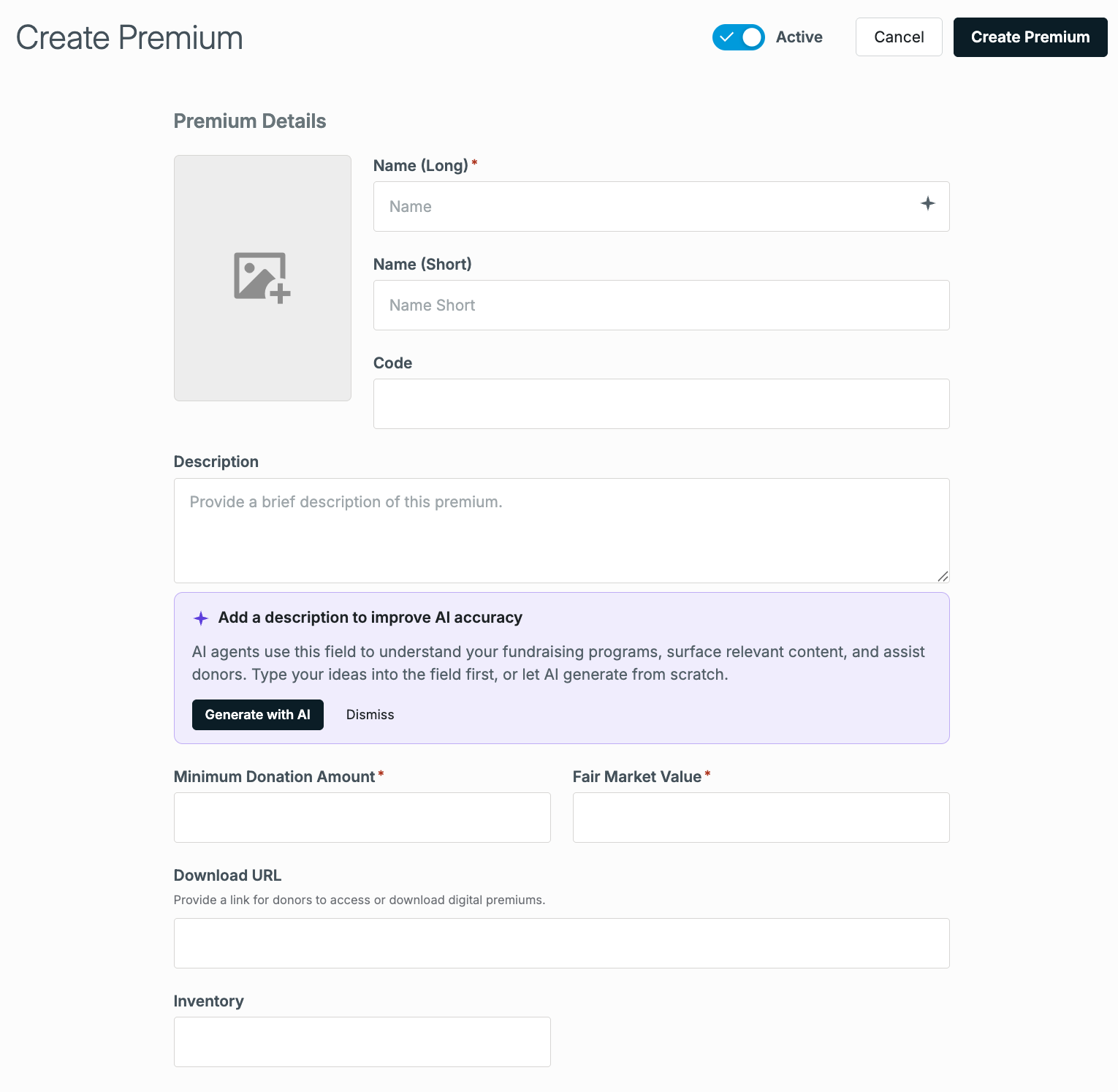Click the purple sparkle icon in AI banner
Screen dimensions: 1118x1092
coord(201,618)
